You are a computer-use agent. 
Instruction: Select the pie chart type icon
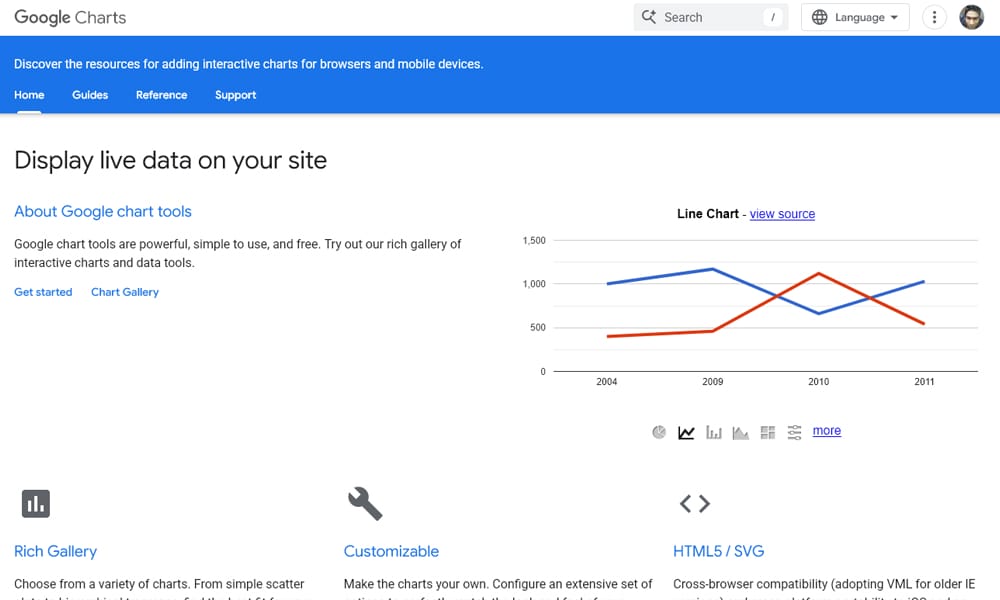(x=659, y=431)
